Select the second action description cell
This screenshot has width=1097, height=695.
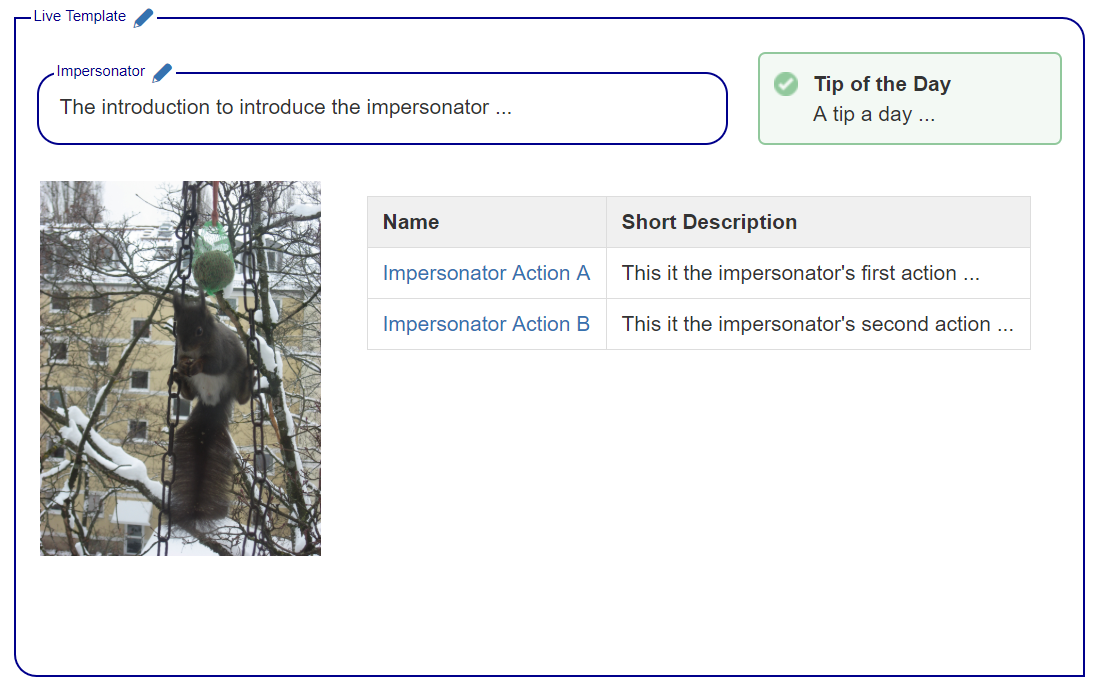[x=817, y=324]
